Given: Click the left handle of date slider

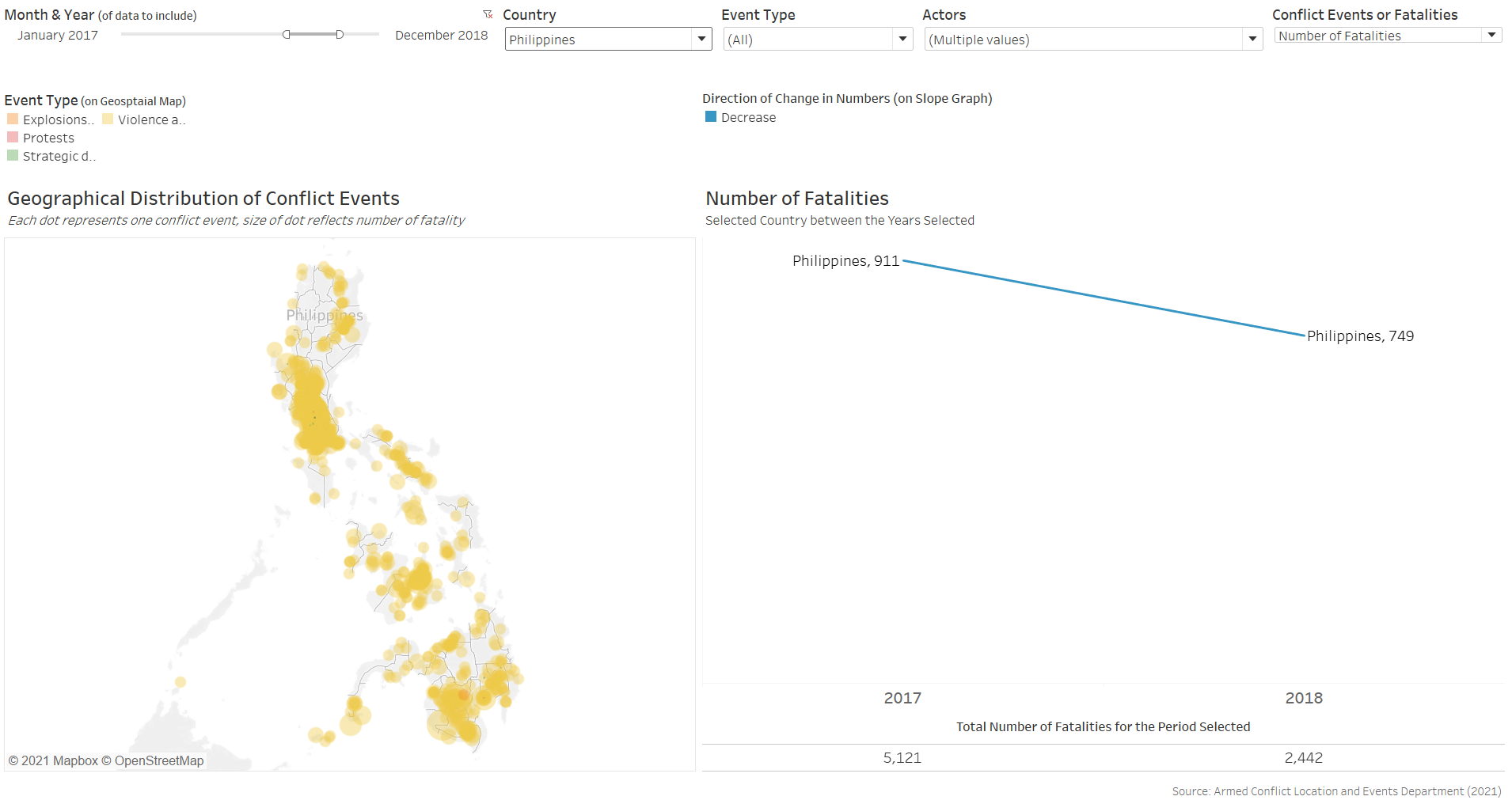Looking at the screenshot, I should (287, 35).
